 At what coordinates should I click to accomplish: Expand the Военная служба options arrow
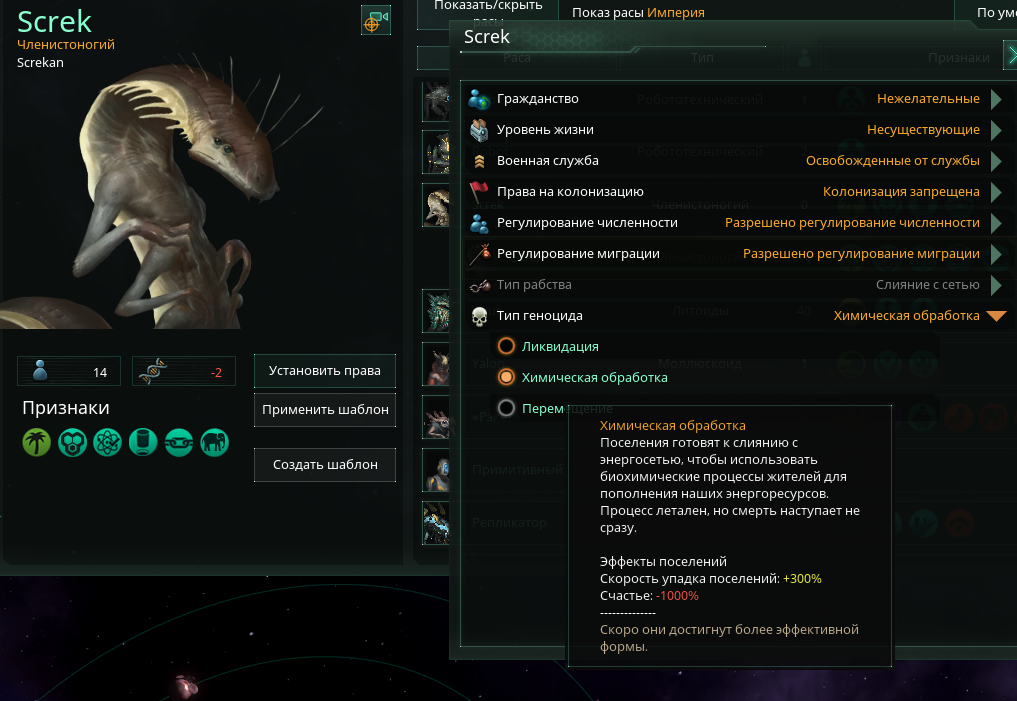tap(996, 161)
